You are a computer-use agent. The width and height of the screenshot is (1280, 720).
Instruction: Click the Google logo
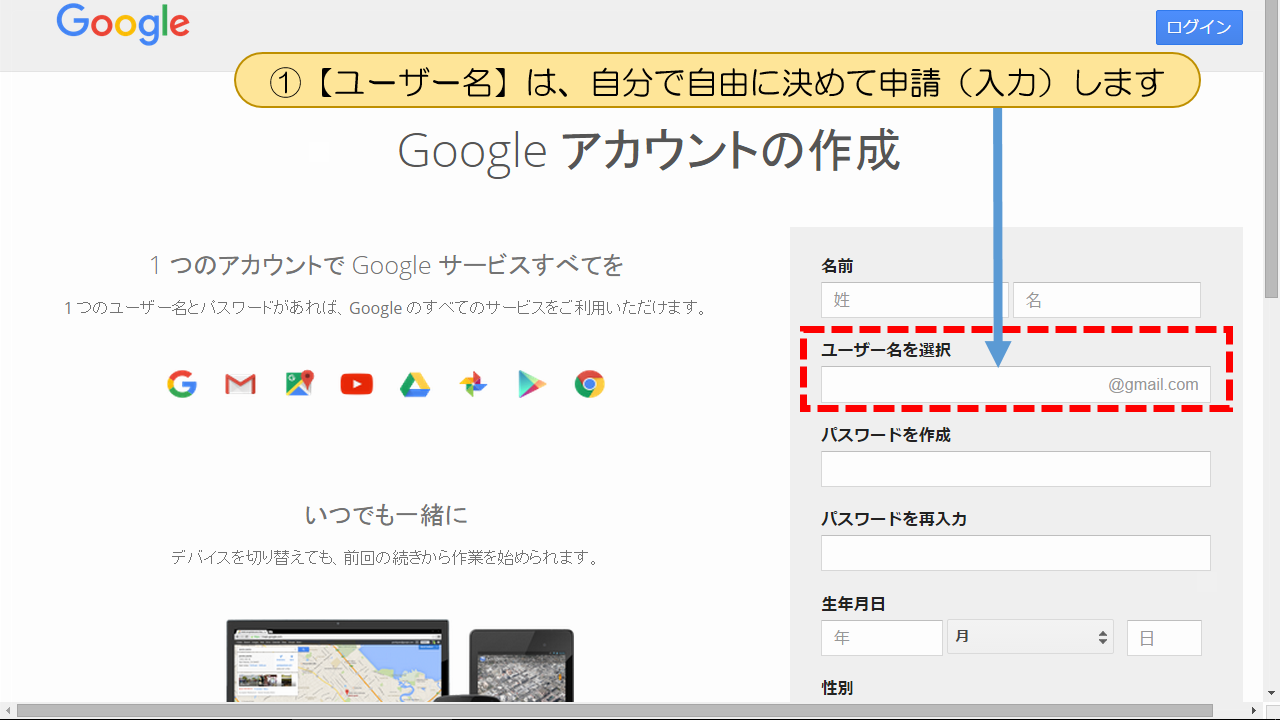coord(123,23)
